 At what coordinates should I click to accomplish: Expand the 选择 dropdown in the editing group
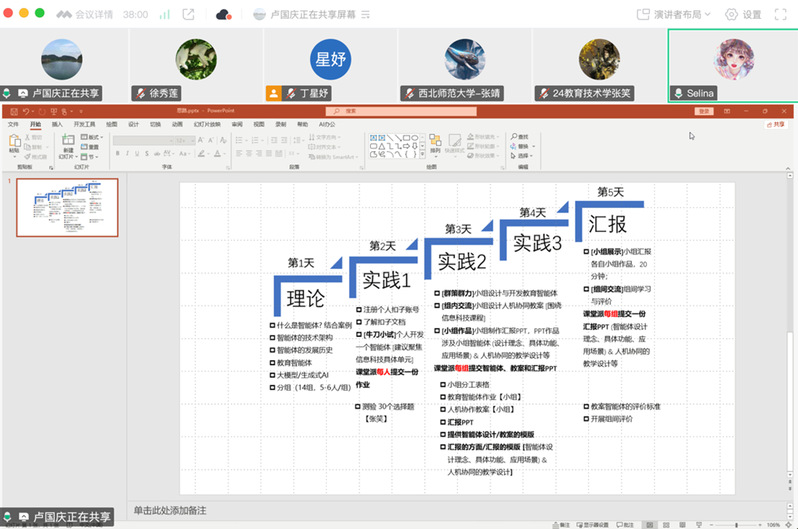click(522, 154)
